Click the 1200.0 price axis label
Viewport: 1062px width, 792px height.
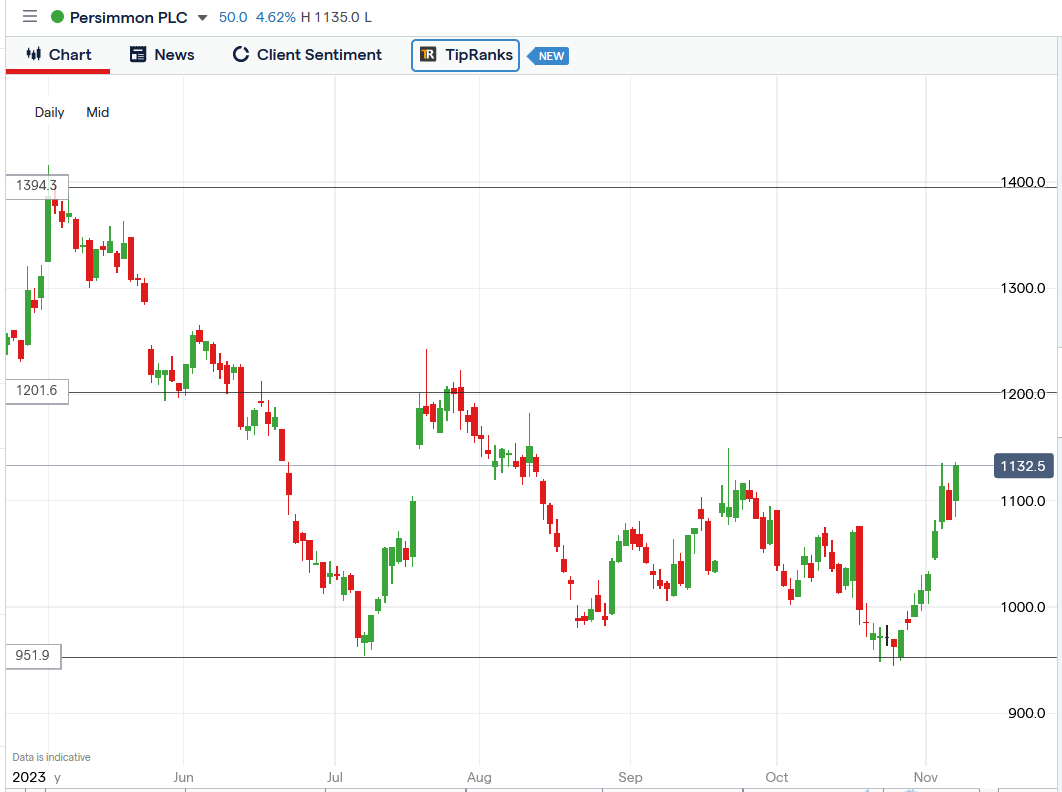click(x=1023, y=394)
